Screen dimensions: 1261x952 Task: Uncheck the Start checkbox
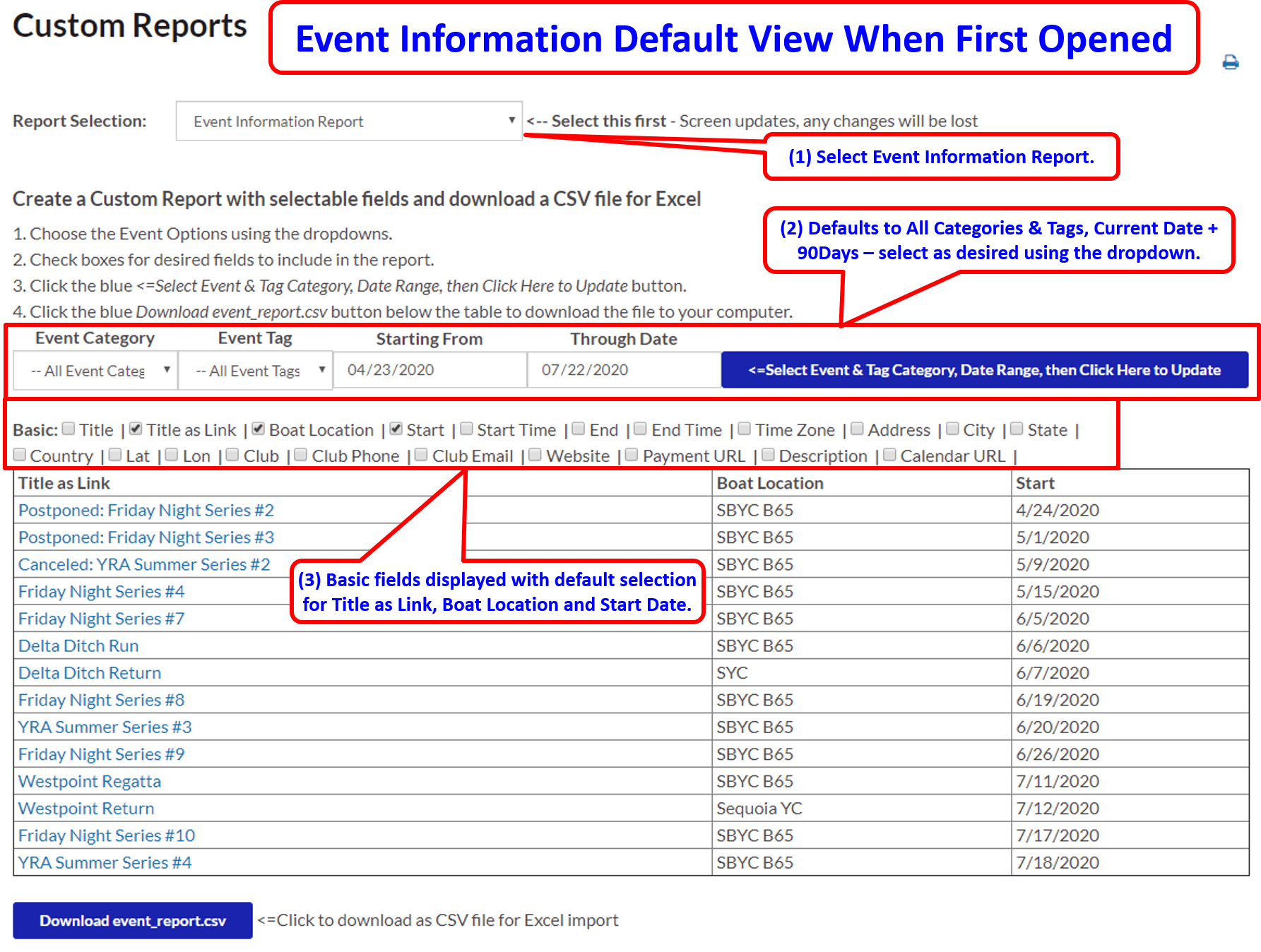[396, 429]
